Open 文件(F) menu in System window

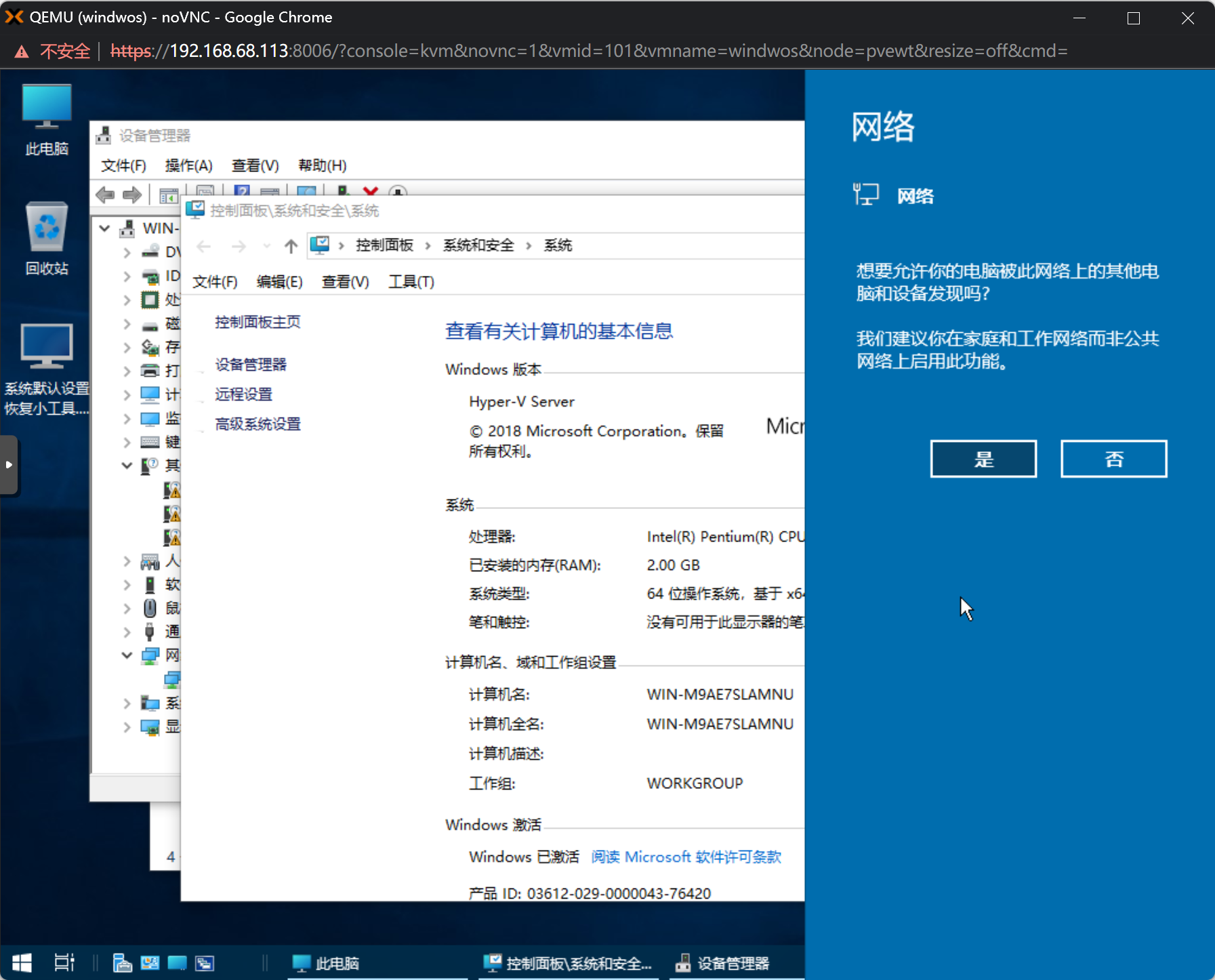pyautogui.click(x=215, y=282)
